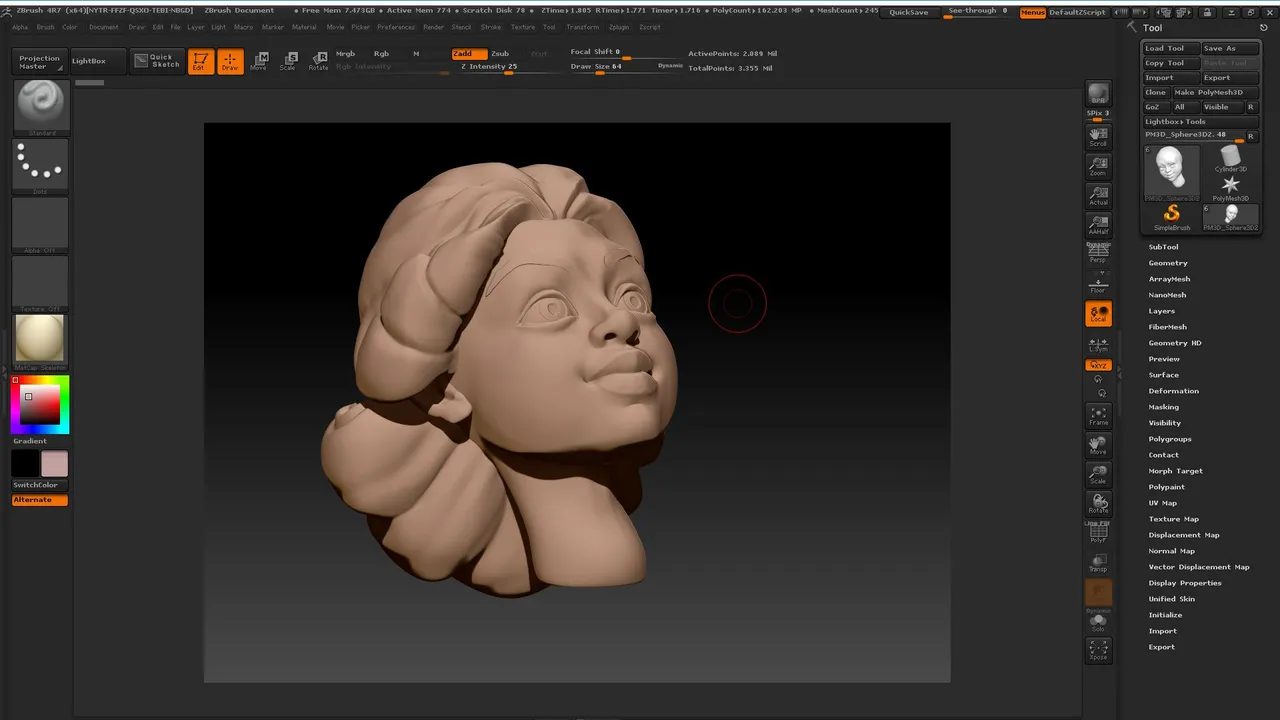Toggle Mrgb color mode

(x=346, y=54)
